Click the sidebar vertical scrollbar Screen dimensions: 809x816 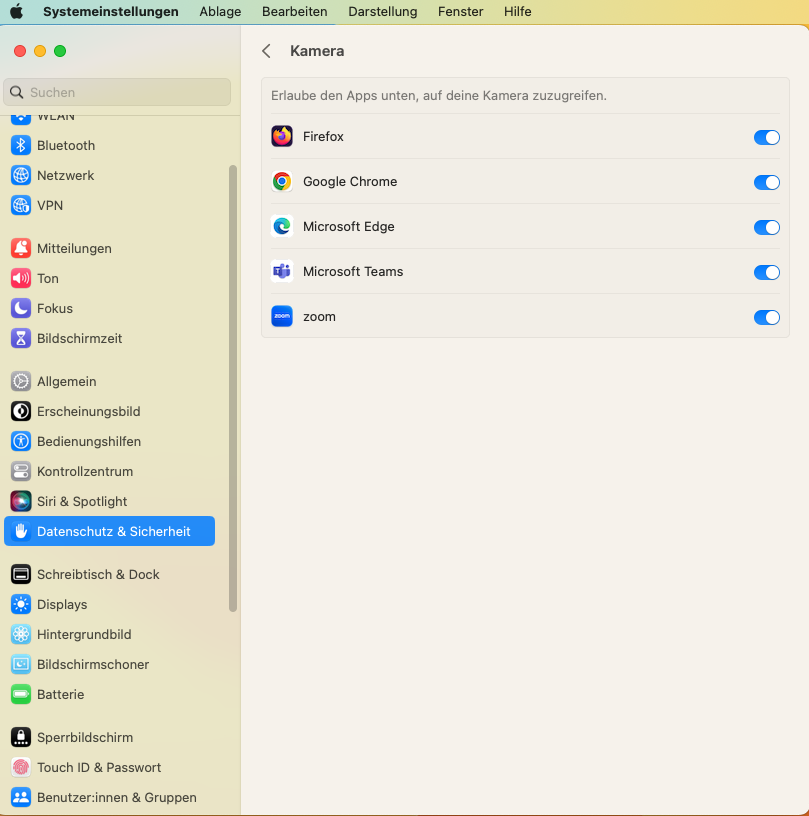coord(233,388)
